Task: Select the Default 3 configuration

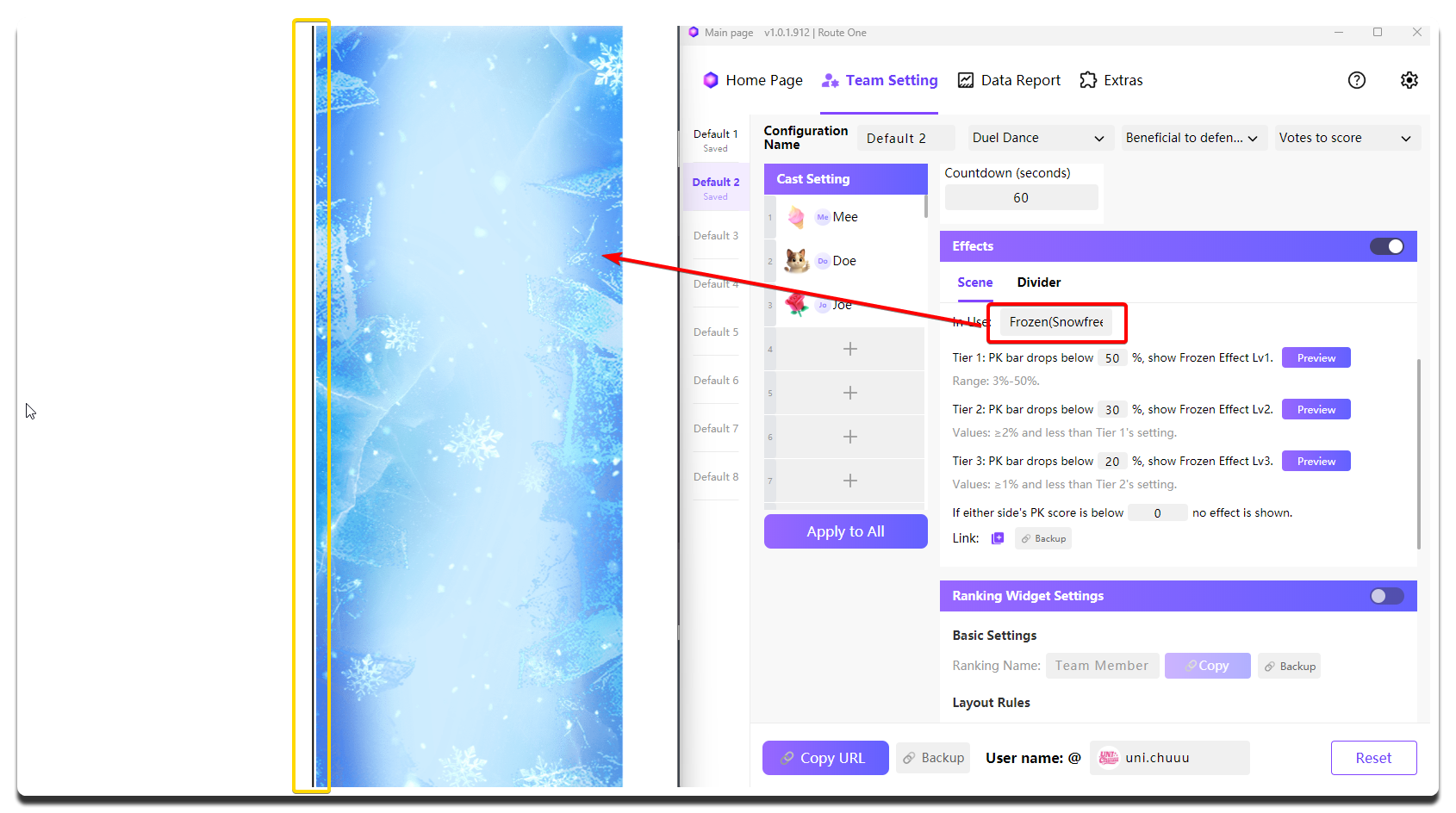Action: click(716, 235)
